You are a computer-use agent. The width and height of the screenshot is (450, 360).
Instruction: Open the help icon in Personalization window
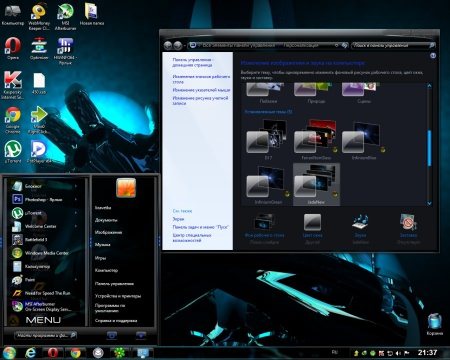click(433, 56)
